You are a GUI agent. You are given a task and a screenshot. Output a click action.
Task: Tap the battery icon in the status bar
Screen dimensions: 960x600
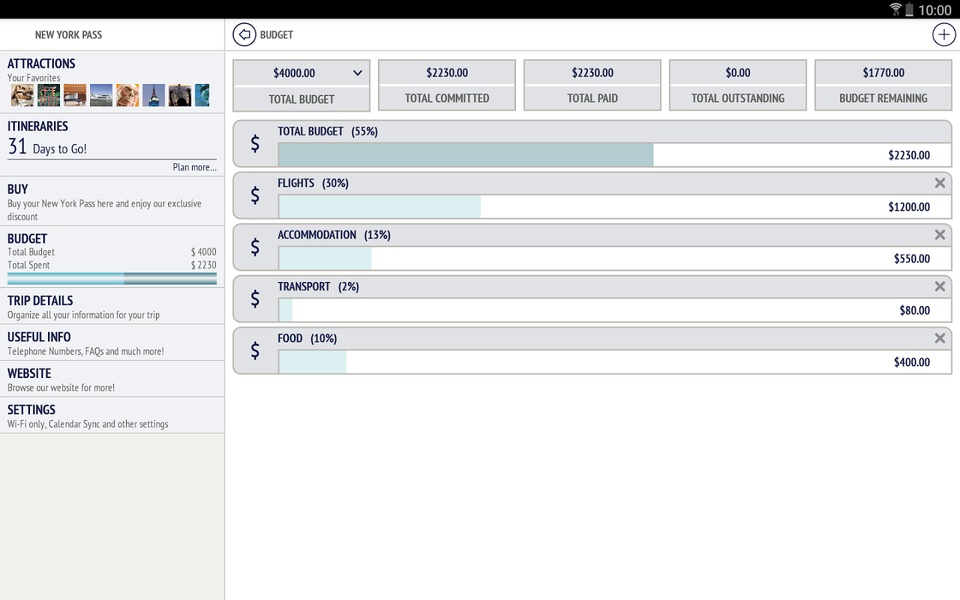(x=909, y=9)
